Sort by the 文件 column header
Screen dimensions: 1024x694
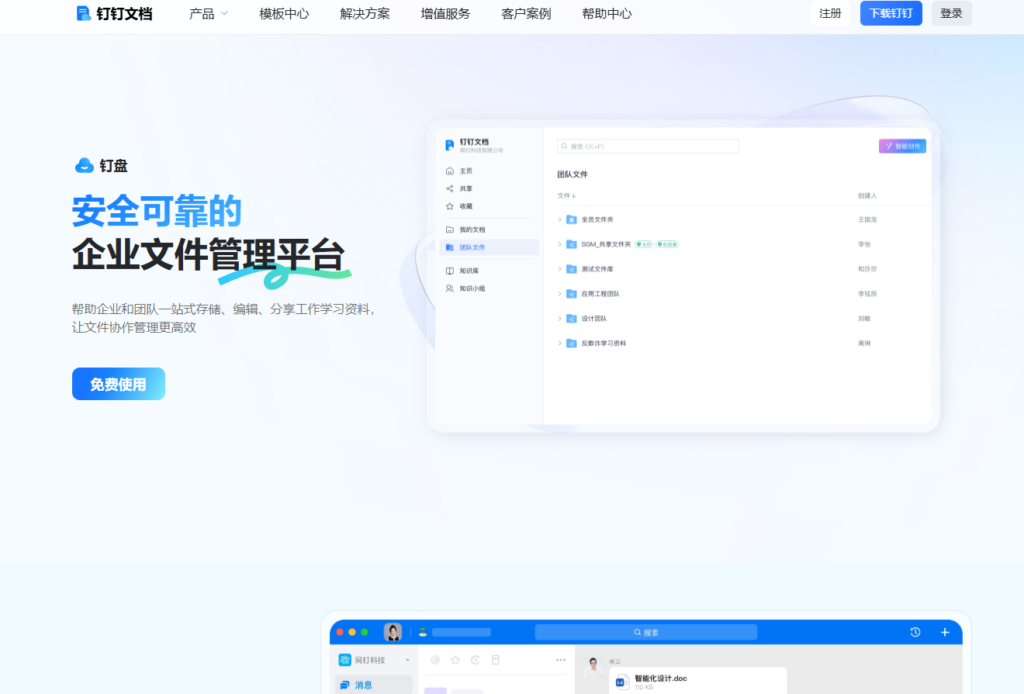(x=566, y=196)
